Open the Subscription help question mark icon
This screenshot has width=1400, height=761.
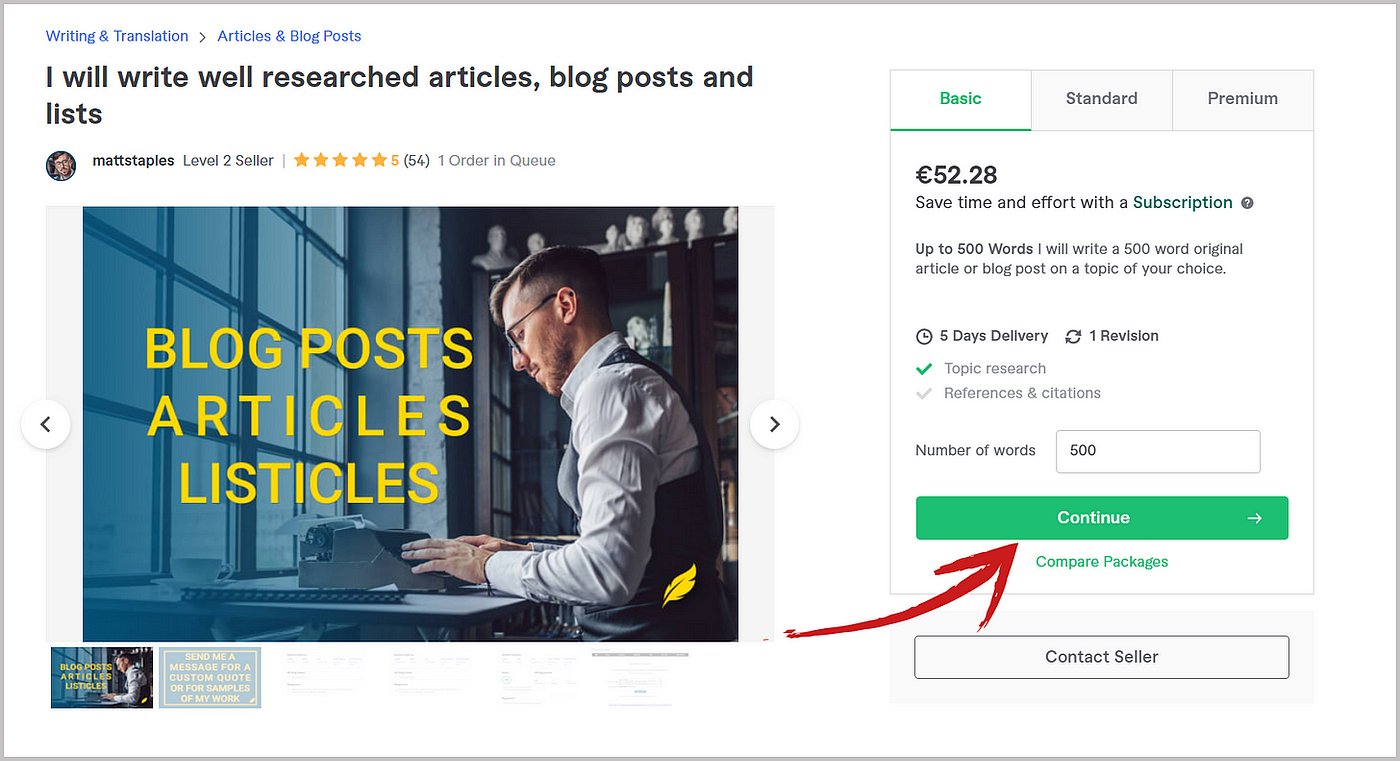(1247, 203)
